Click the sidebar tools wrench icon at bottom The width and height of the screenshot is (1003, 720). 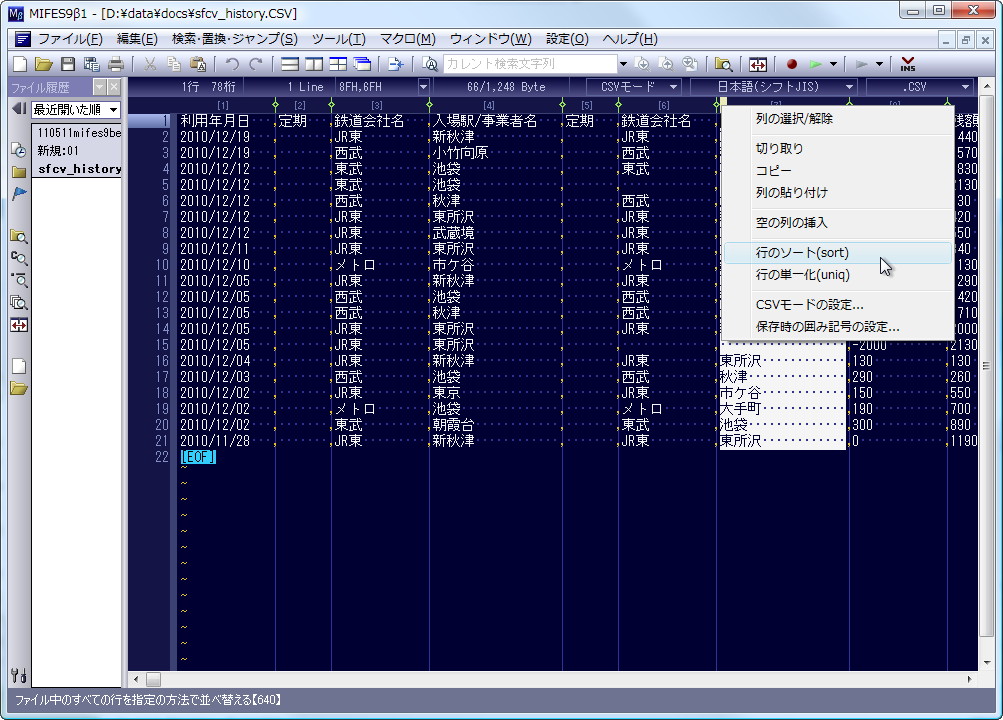(19, 675)
